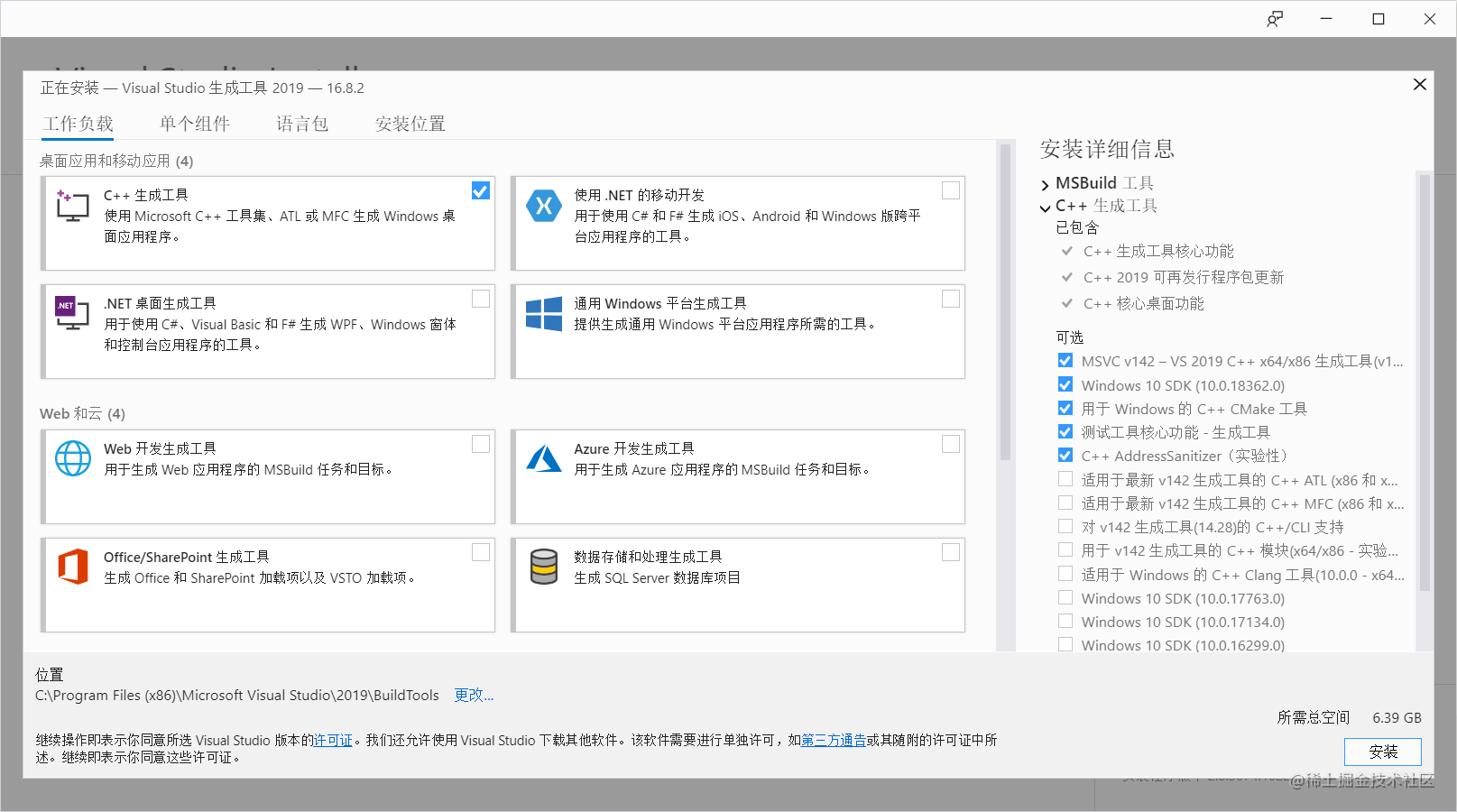Click the Web 和云 (4) heading
This screenshot has height=812, width=1457.
point(82,414)
